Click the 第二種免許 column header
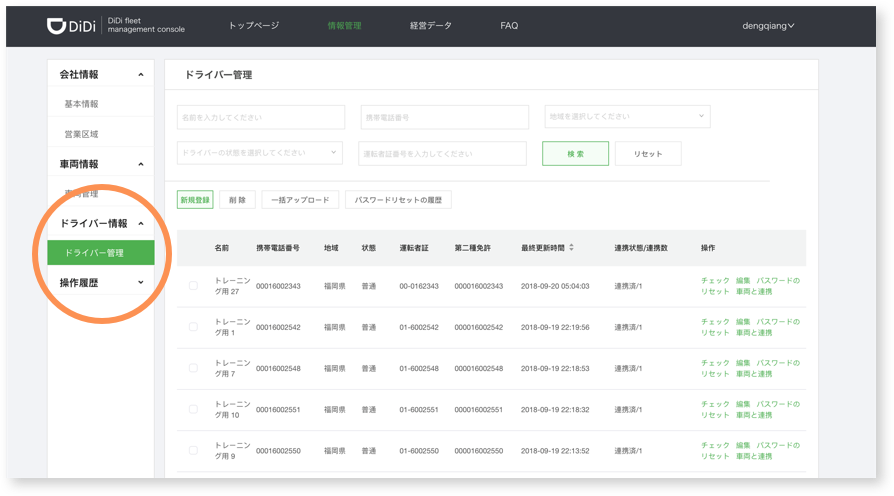Screen dimensions: 894x496 473,248
